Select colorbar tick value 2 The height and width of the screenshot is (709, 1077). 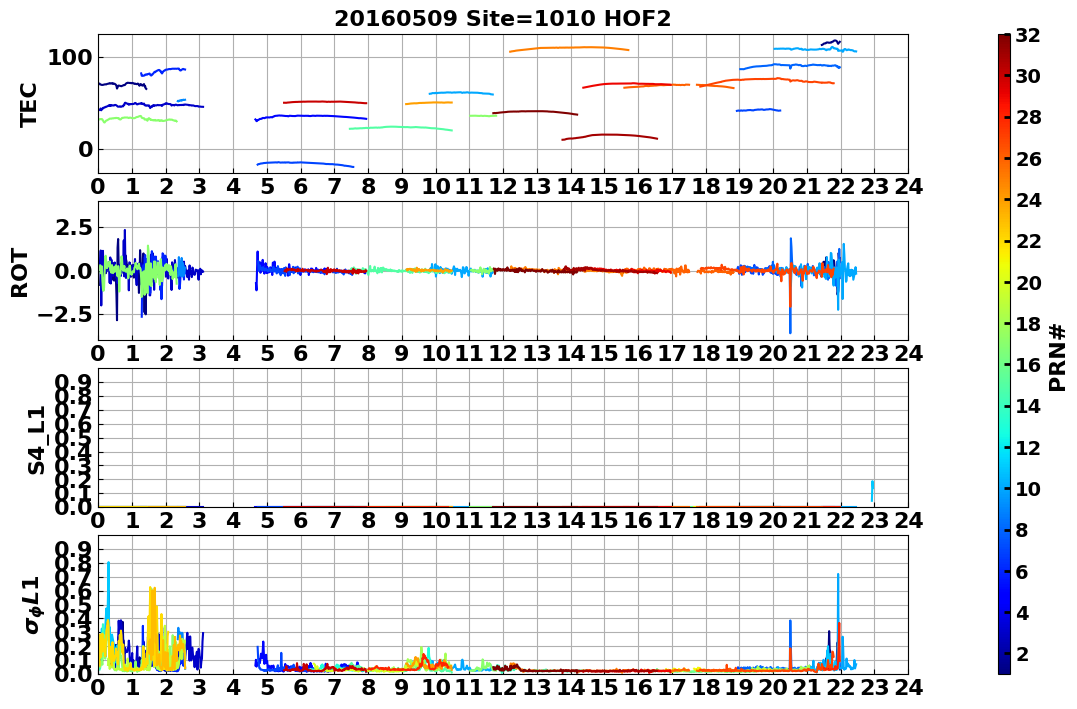point(1022,653)
